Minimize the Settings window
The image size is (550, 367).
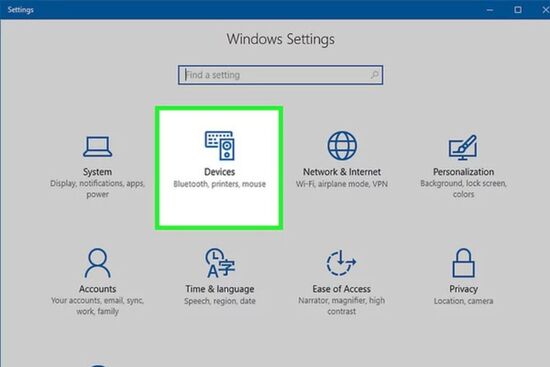click(x=490, y=10)
